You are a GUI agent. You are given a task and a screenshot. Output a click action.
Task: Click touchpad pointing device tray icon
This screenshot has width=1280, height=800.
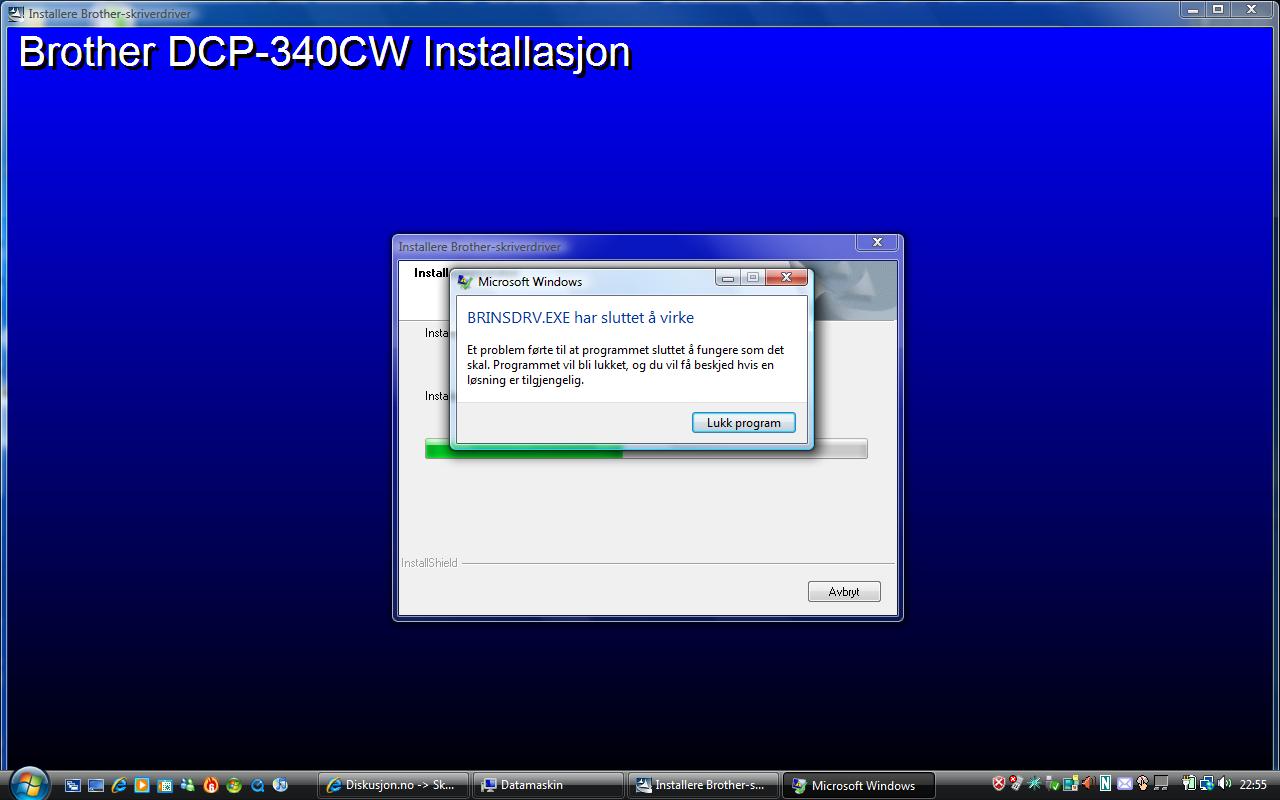coord(1142,783)
